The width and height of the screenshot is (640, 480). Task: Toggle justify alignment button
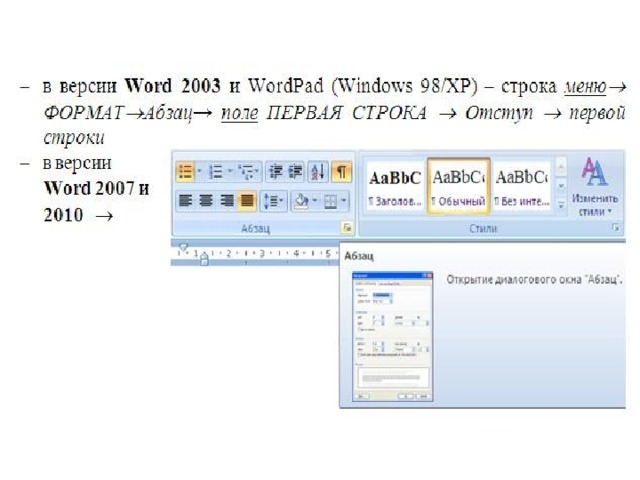pos(247,200)
